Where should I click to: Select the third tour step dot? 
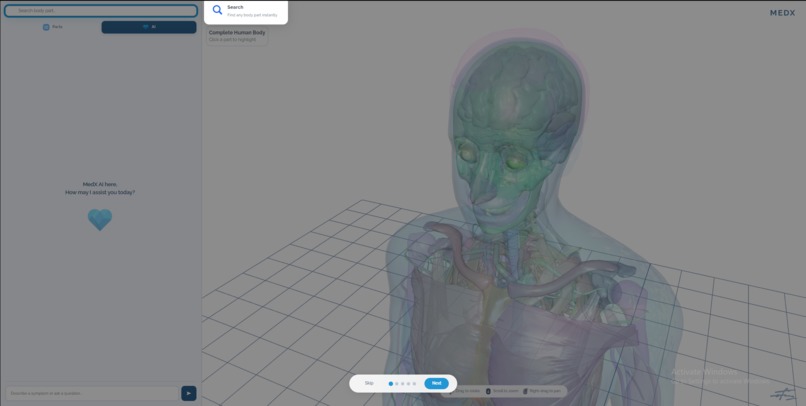[402, 383]
